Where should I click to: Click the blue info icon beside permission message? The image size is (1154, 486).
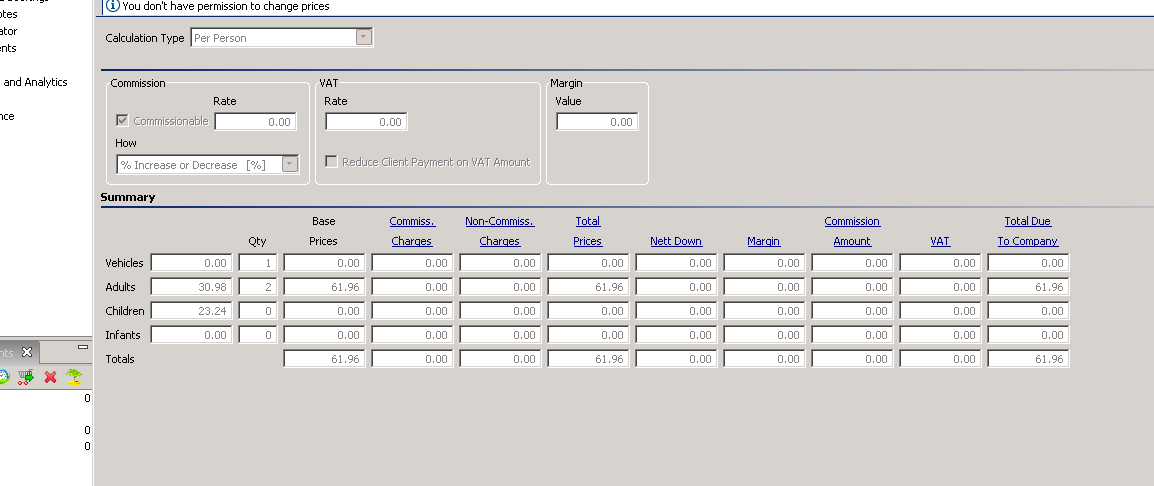pos(113,6)
